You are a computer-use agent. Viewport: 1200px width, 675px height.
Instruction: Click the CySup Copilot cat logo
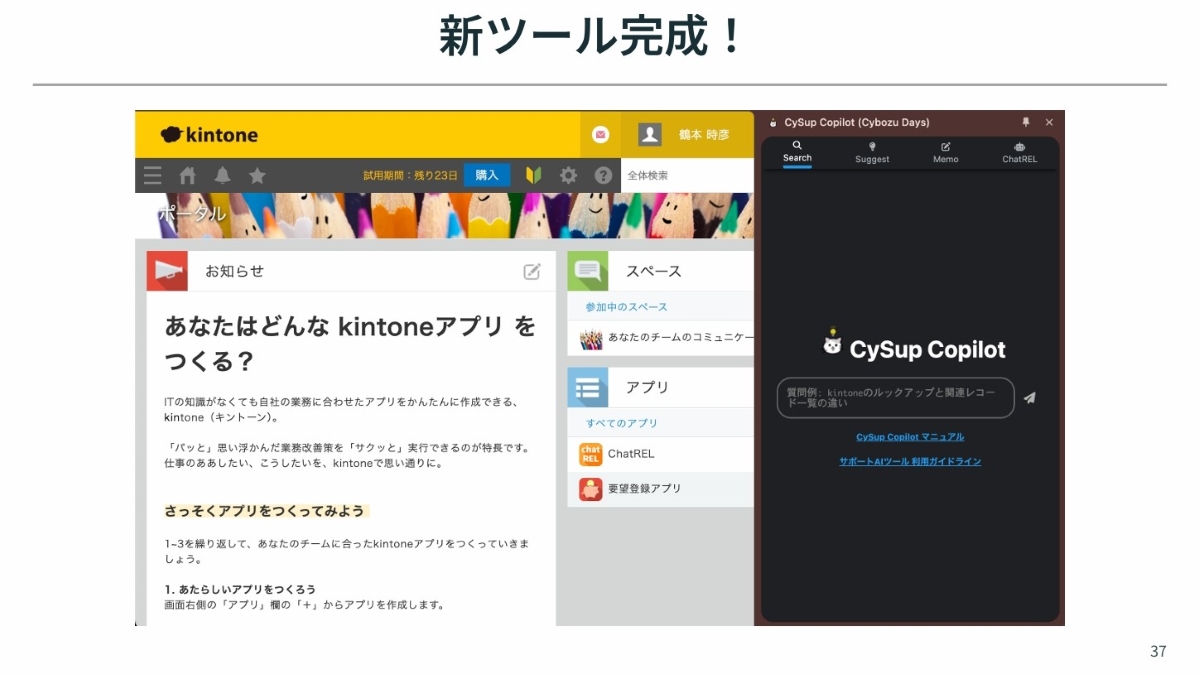pyautogui.click(x=832, y=343)
